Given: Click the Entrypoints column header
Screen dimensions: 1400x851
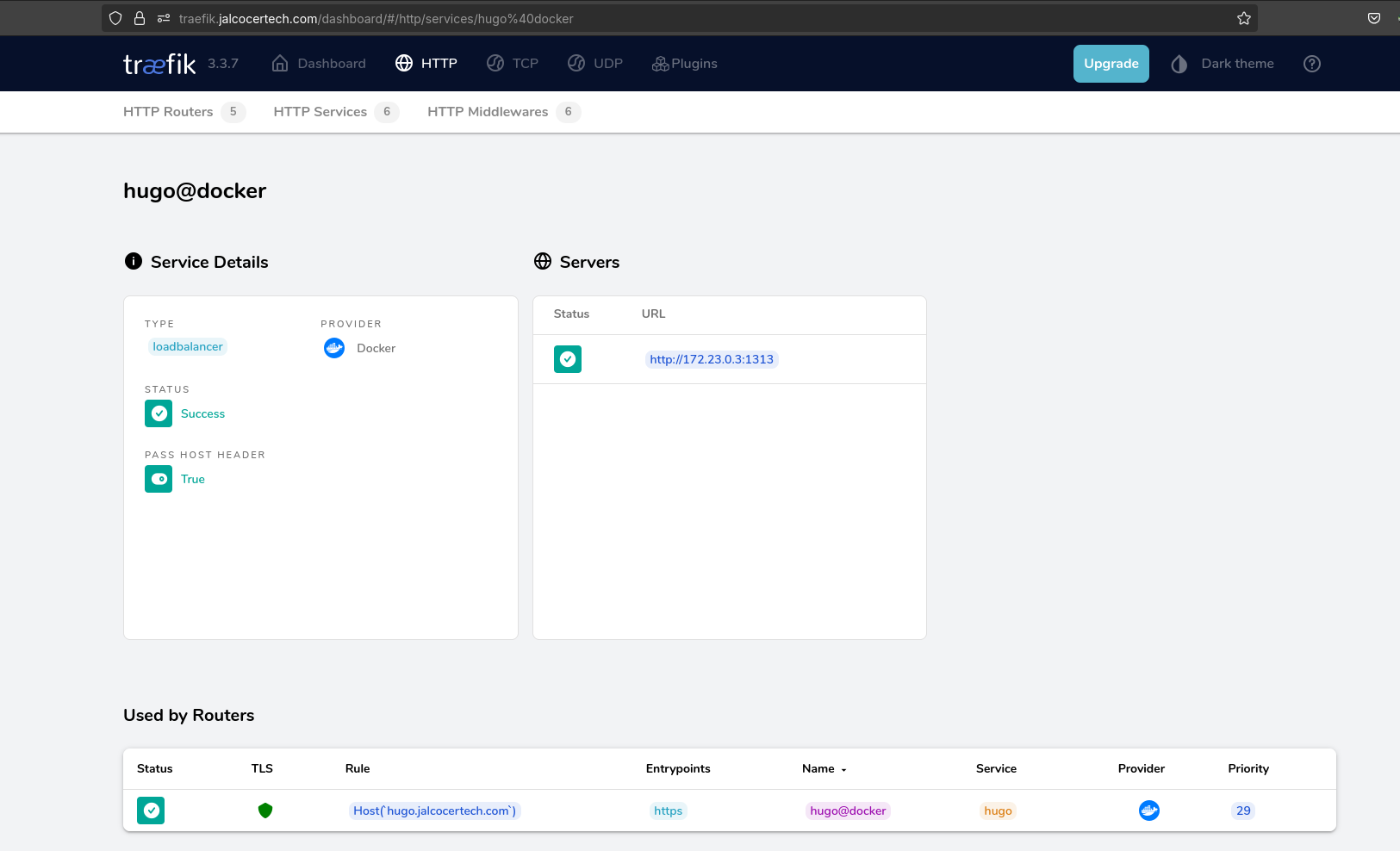Looking at the screenshot, I should (x=678, y=768).
